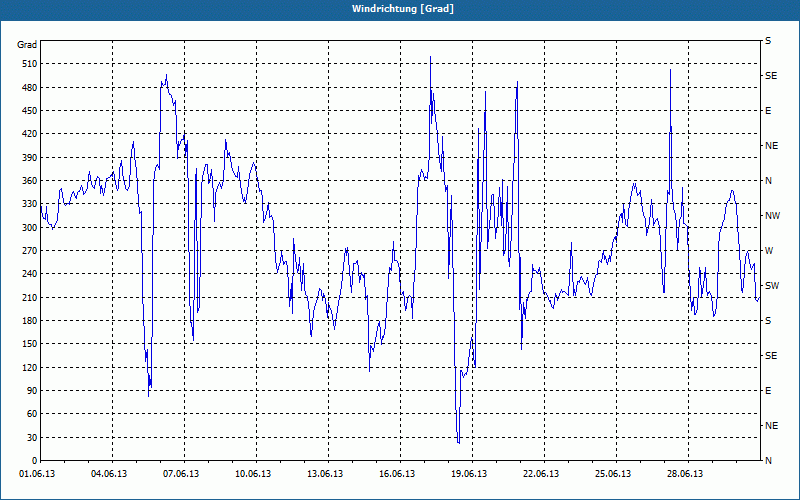Click the 210 y-axis value
800x500 pixels.
tap(29, 297)
